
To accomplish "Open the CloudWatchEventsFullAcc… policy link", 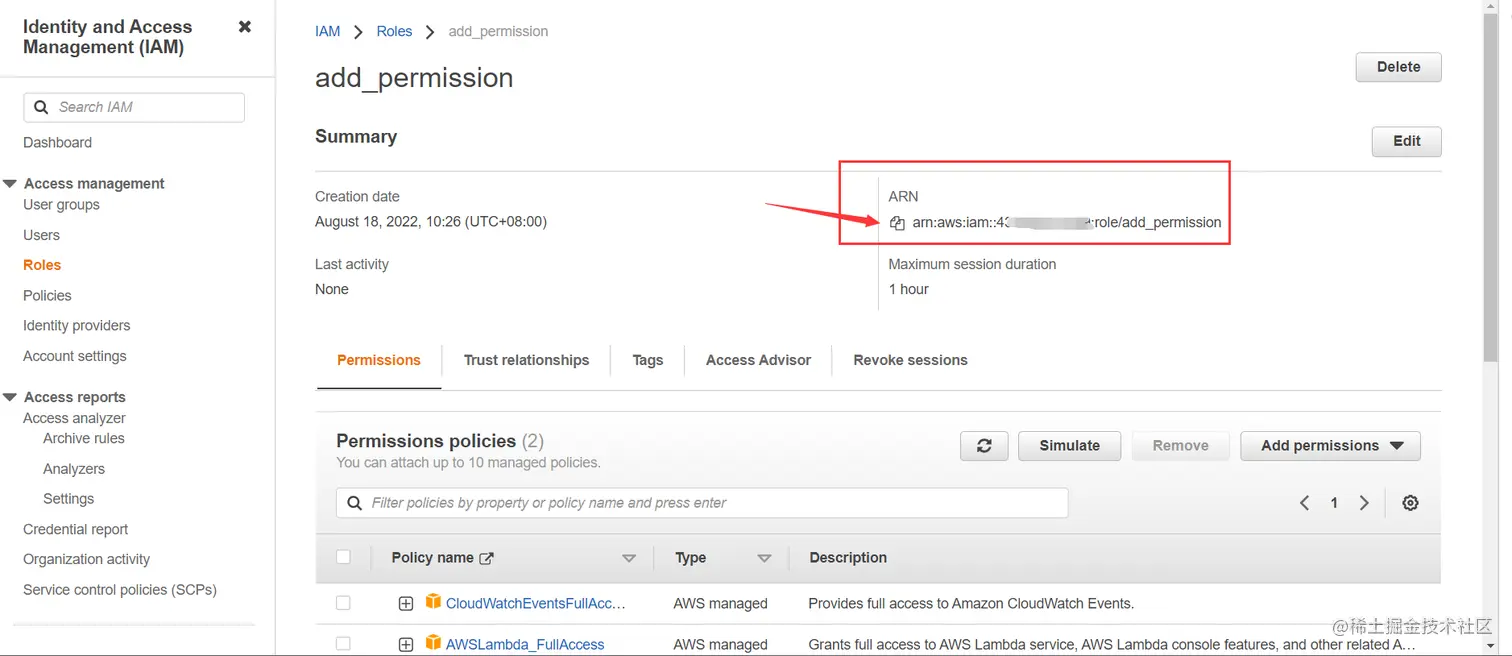I will pyautogui.click(x=536, y=603).
